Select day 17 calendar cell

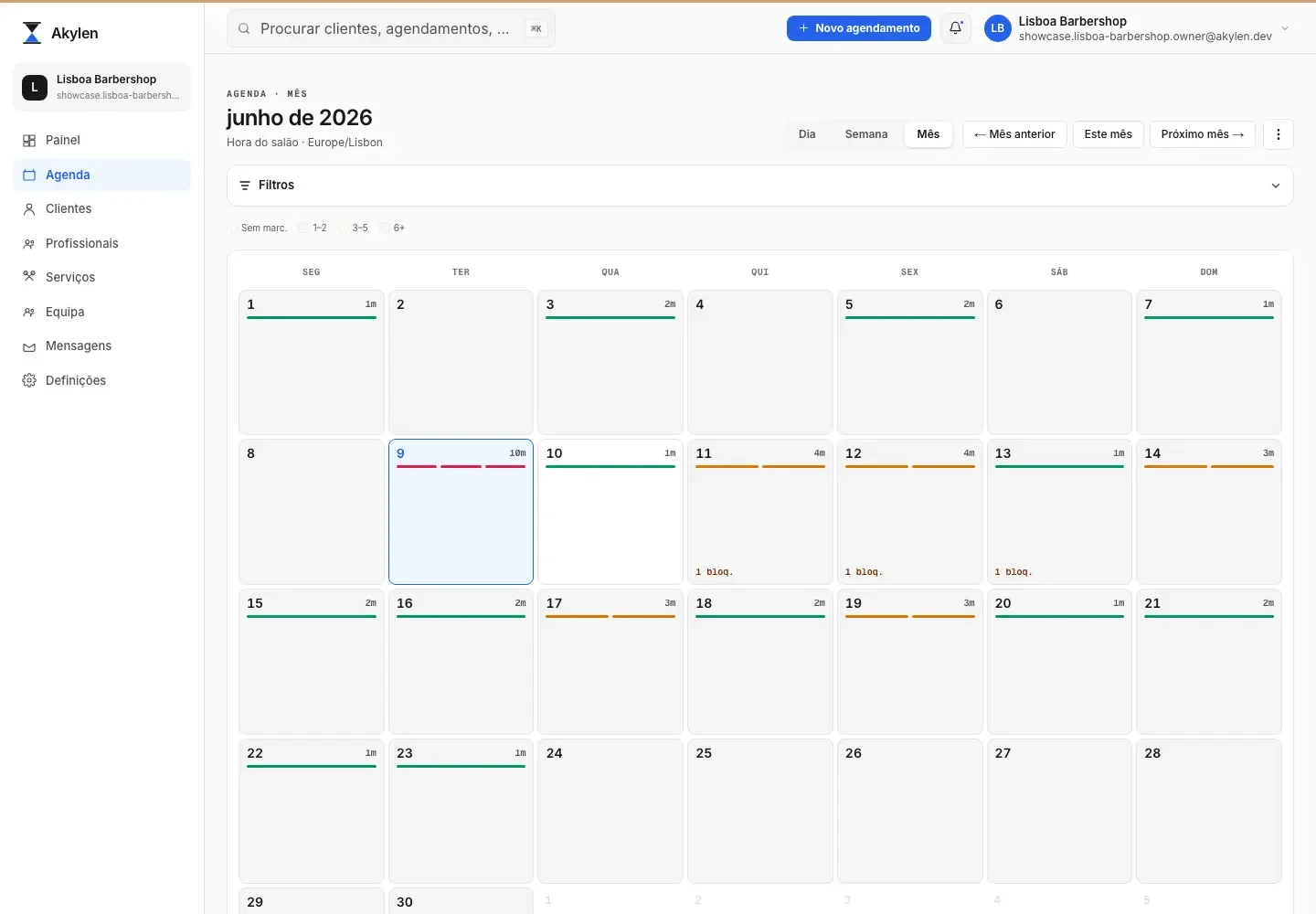coord(610,662)
